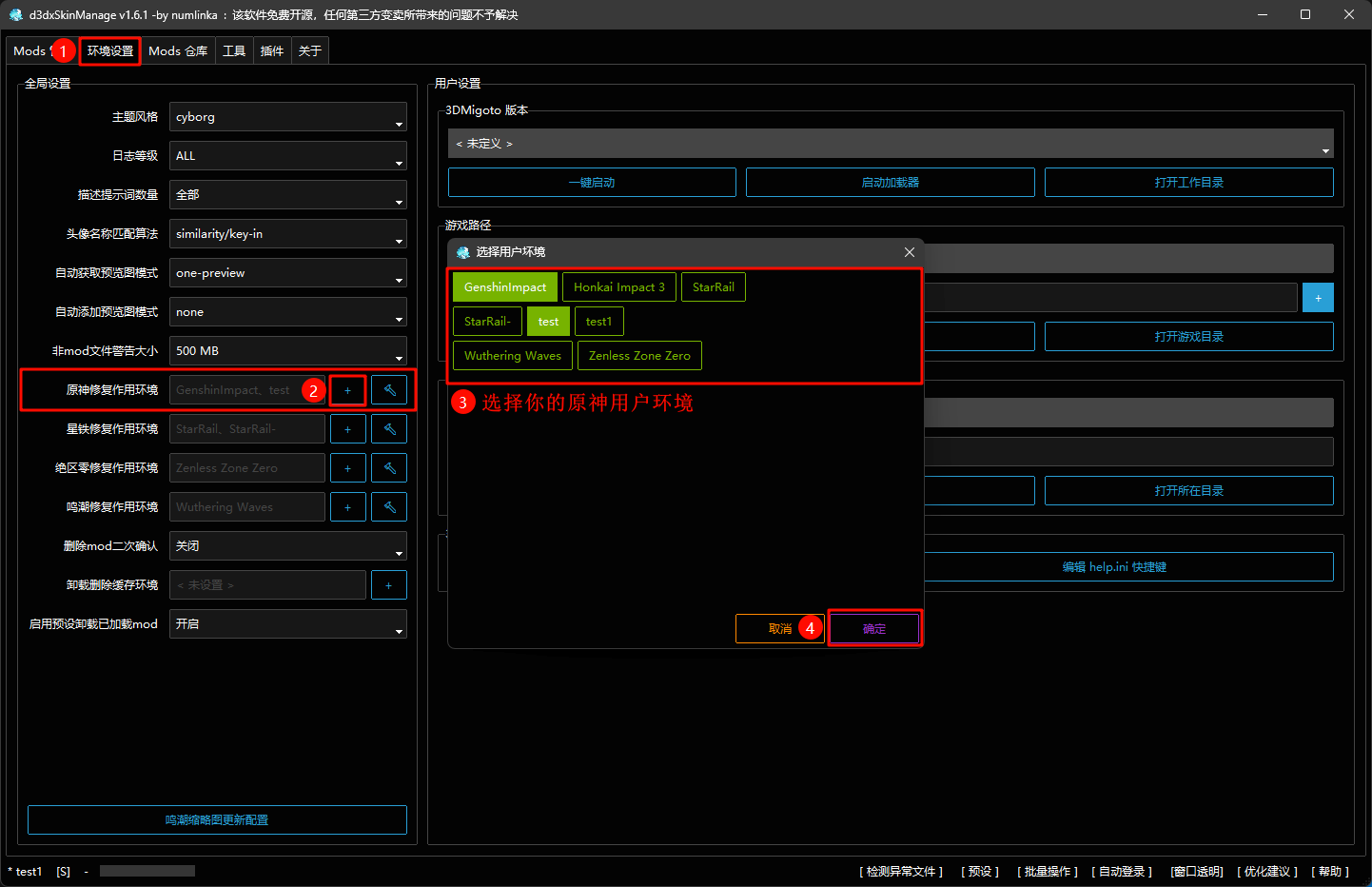This screenshot has height=887, width=1372.
Task: Click hammer icon for 鸣潮修复作用环境
Action: pos(389,507)
